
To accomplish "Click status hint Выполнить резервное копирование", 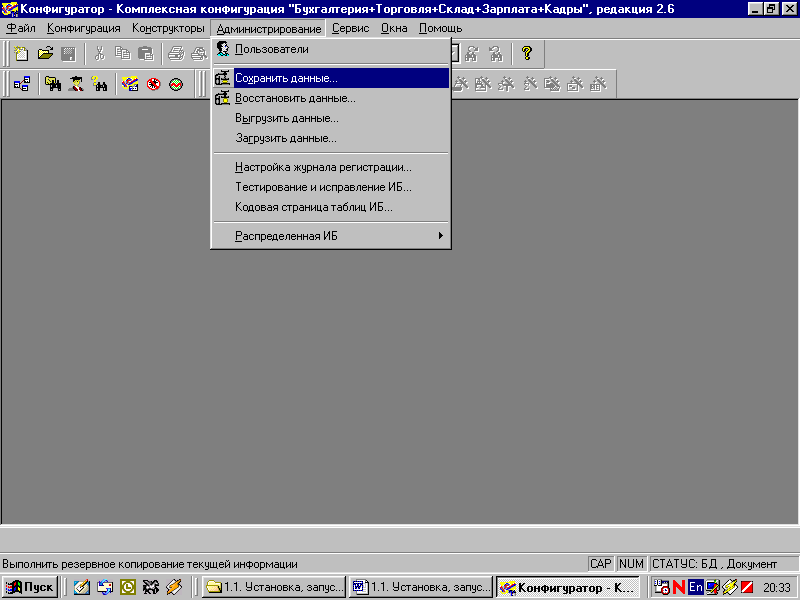I will (149, 564).
